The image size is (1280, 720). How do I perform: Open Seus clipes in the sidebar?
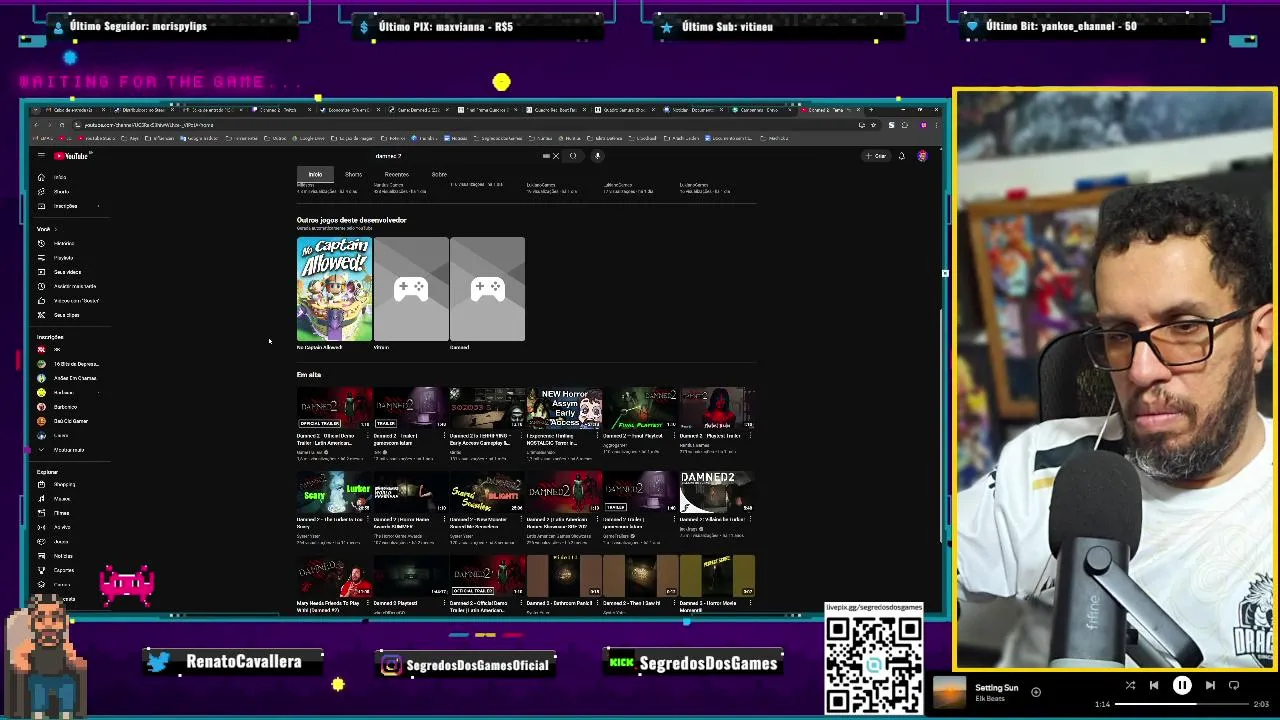66,315
